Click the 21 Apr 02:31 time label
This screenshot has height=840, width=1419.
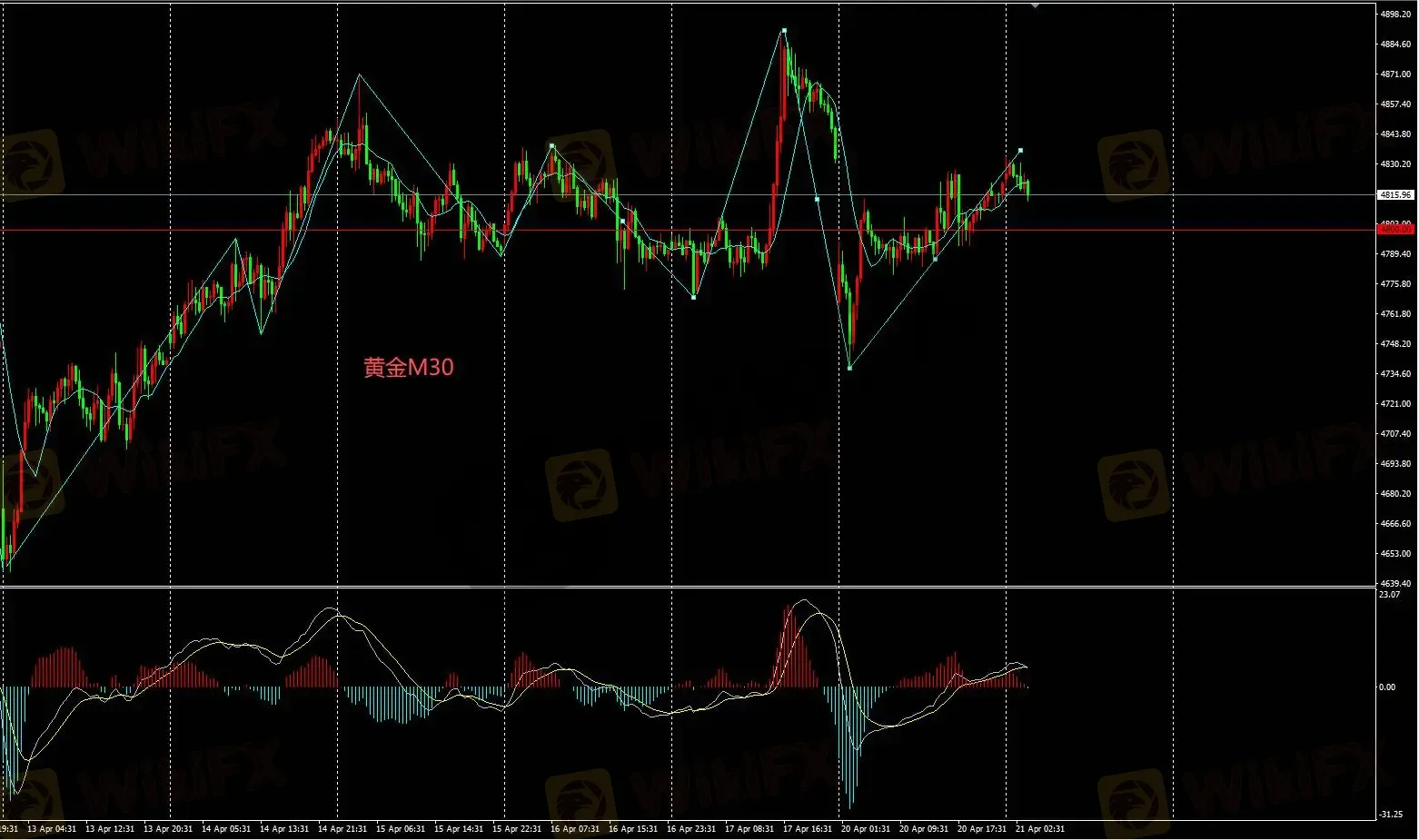click(1039, 829)
